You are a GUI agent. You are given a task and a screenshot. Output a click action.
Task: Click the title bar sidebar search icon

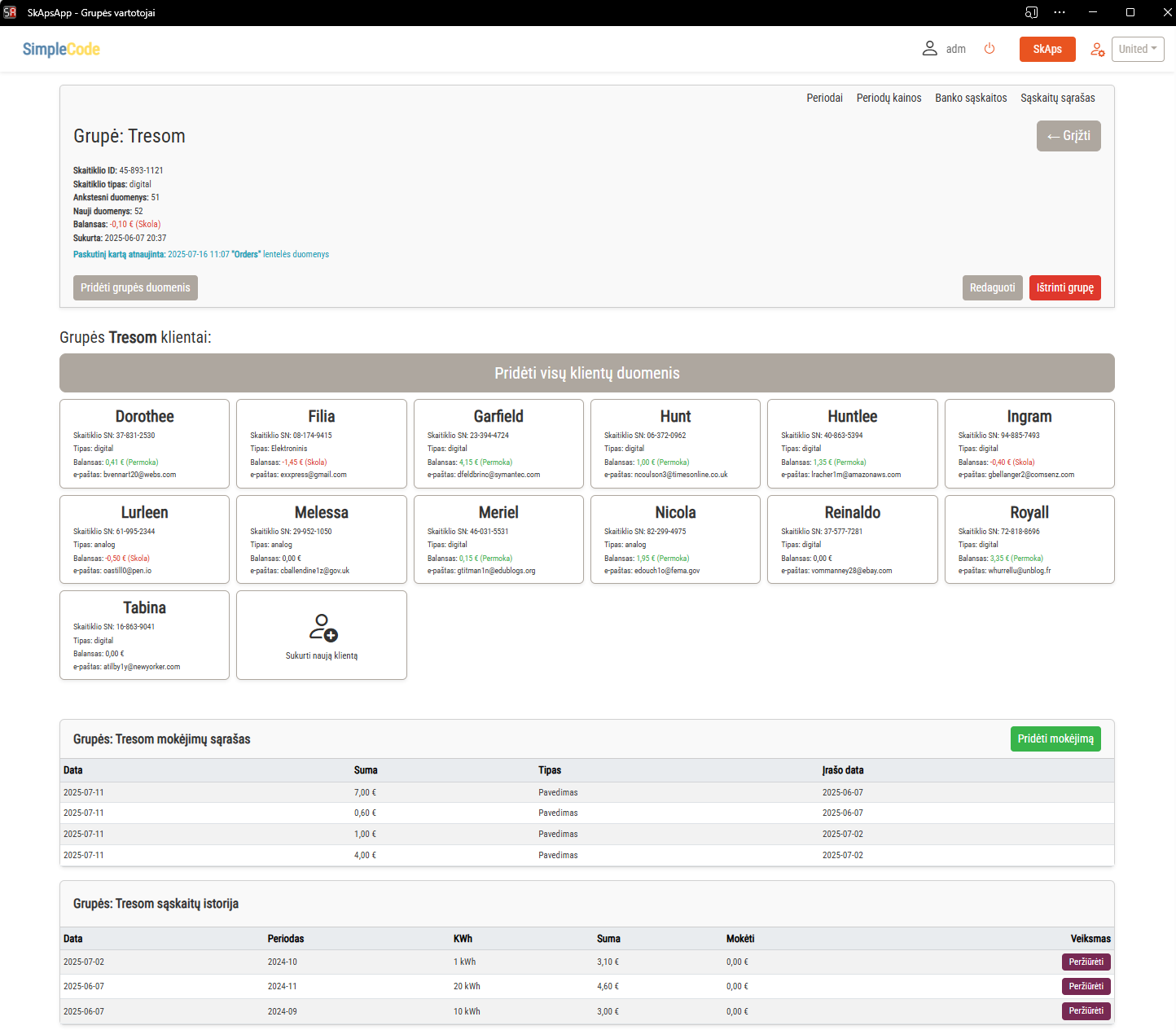pos(1031,12)
